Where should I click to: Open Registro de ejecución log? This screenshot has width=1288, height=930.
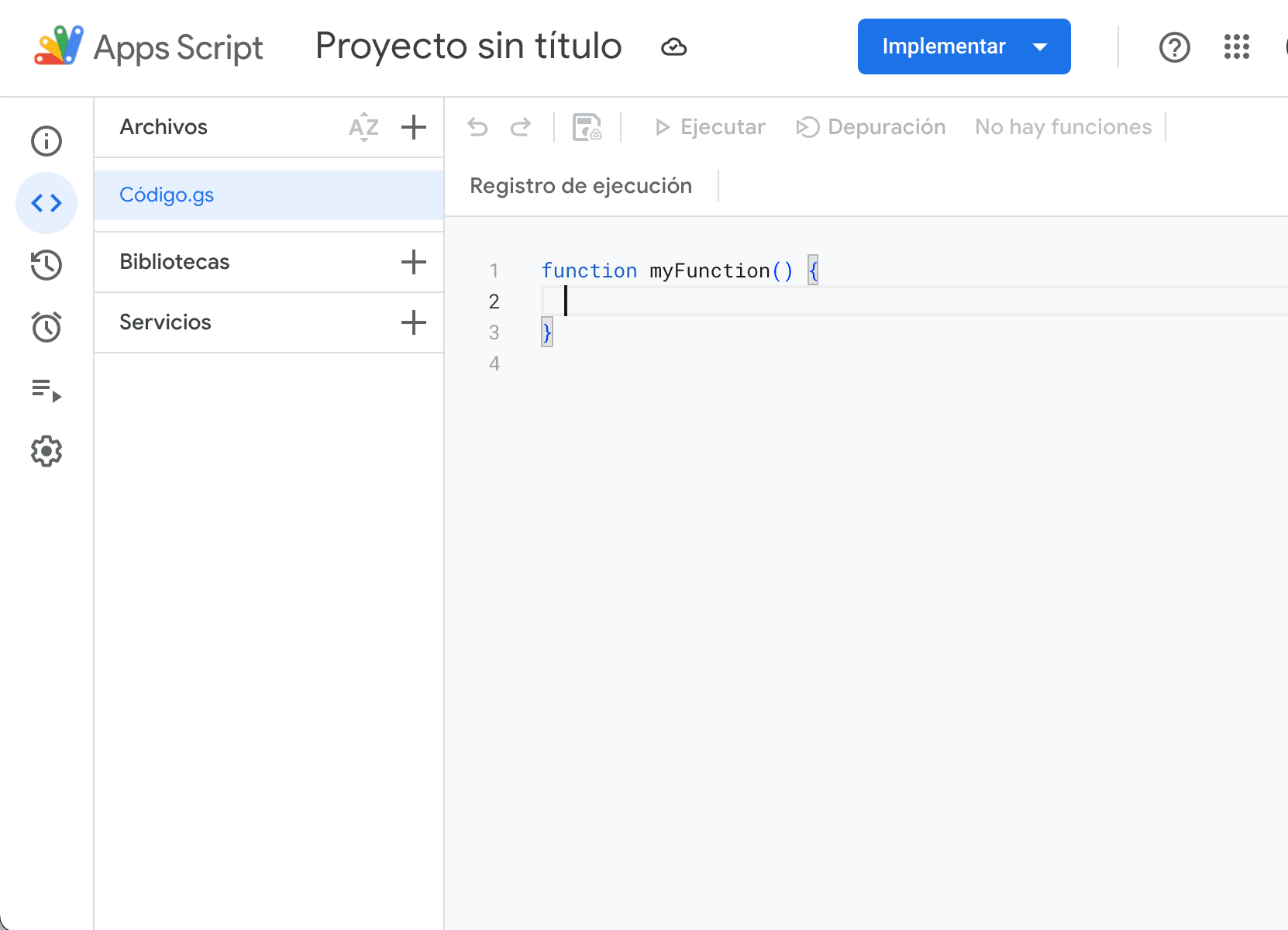pos(580,186)
